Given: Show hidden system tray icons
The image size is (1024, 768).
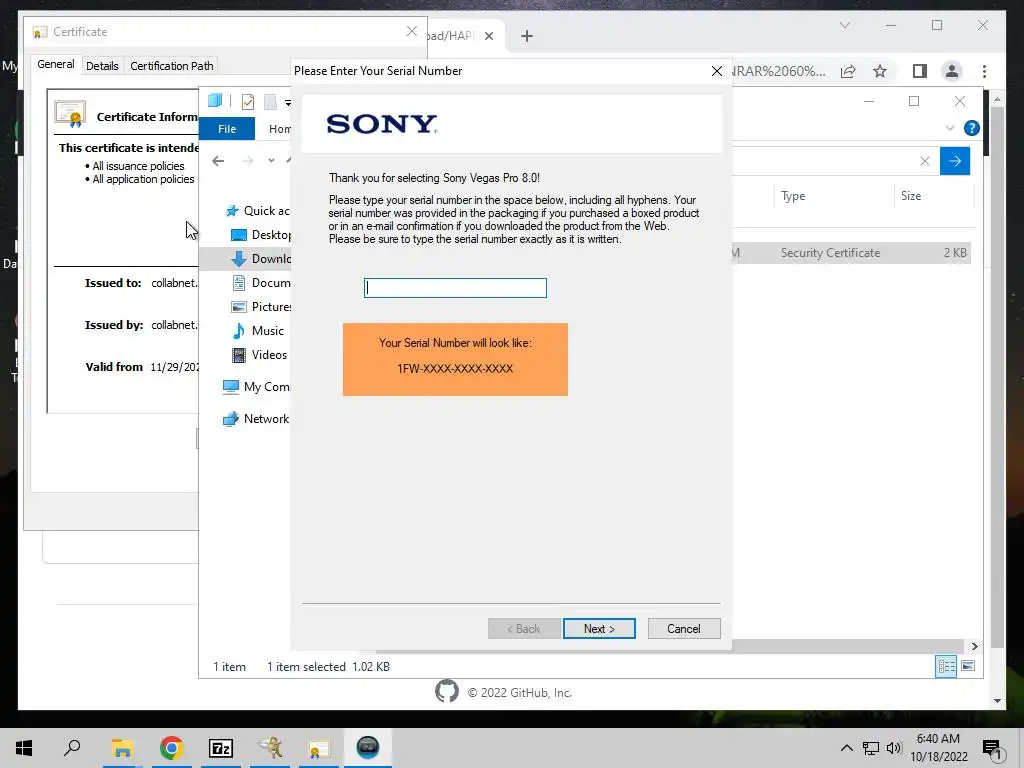Looking at the screenshot, I should (x=846, y=748).
